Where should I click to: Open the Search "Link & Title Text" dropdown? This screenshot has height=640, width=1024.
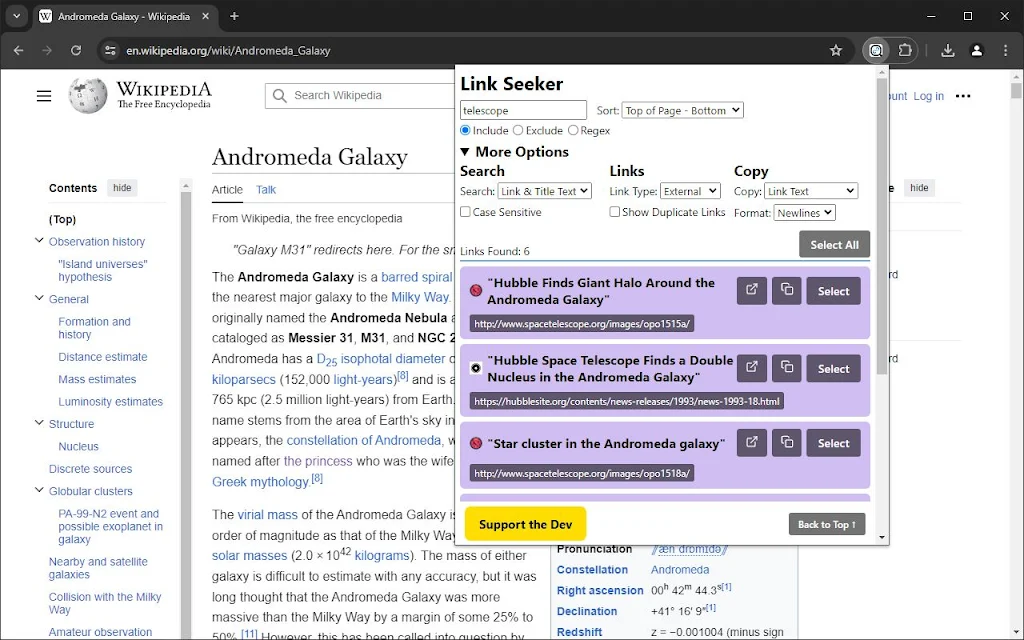tap(545, 191)
